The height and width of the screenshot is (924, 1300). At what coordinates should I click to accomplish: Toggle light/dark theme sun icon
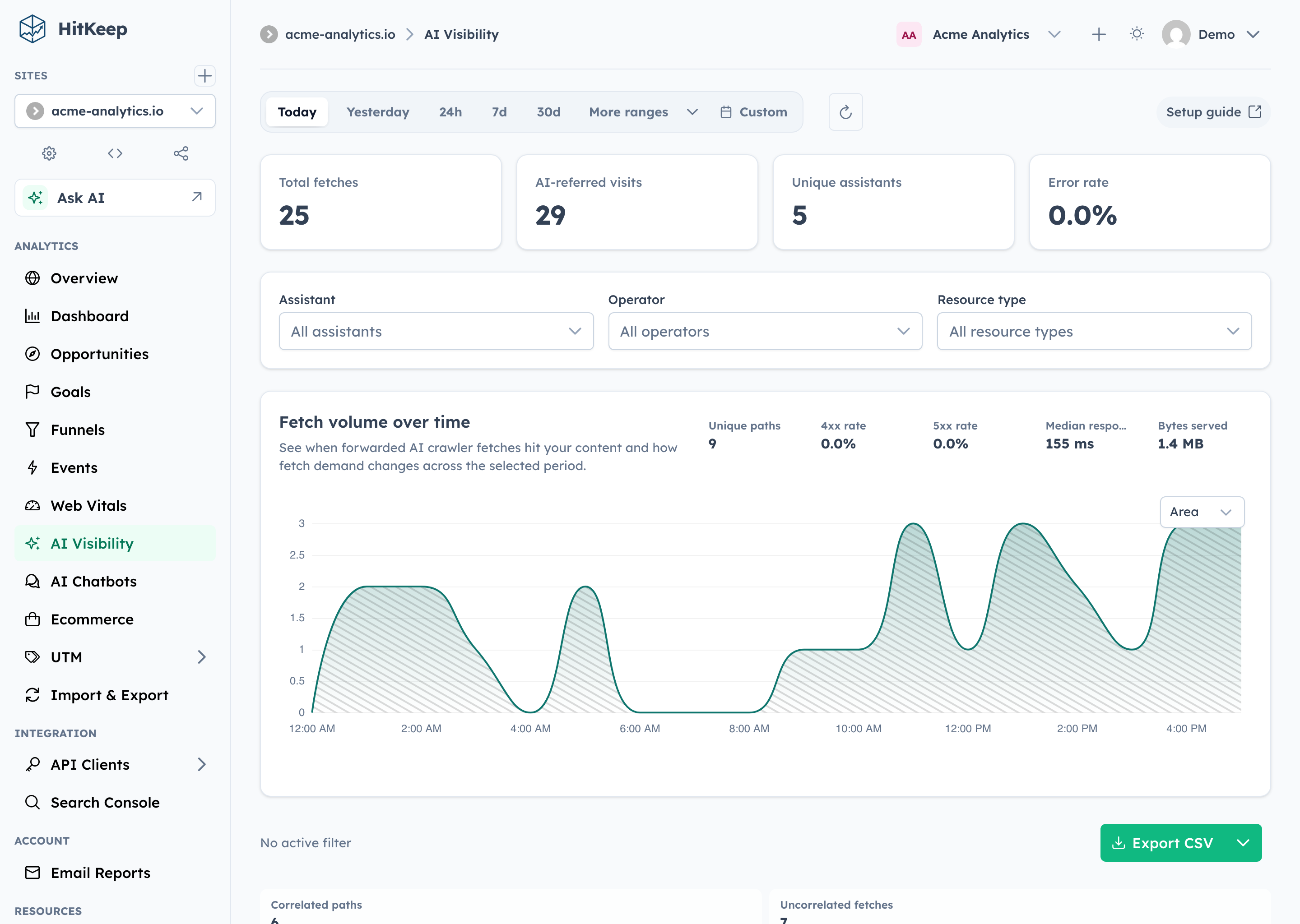click(x=1137, y=34)
